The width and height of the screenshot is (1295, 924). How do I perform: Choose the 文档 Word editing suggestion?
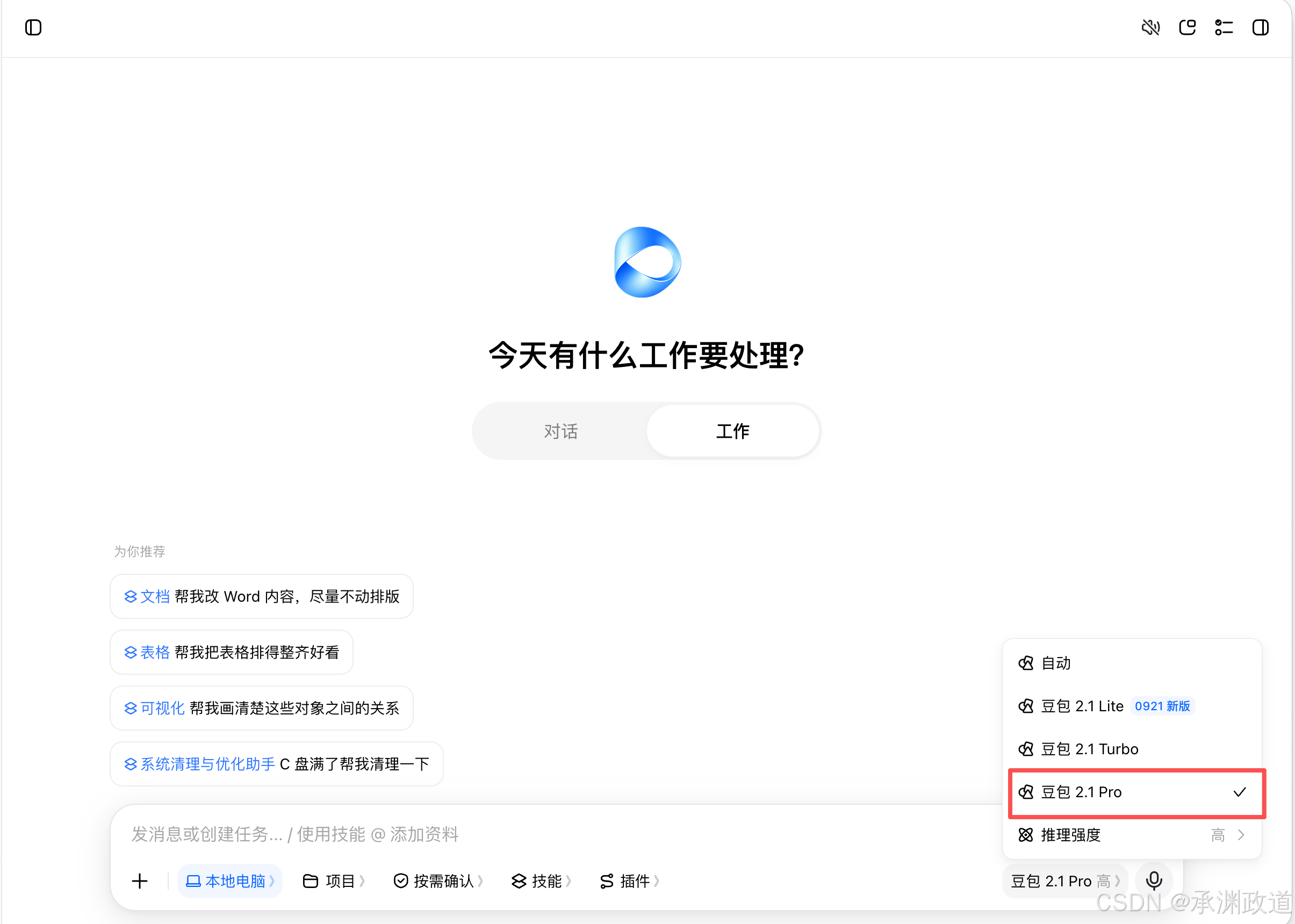coord(262,596)
